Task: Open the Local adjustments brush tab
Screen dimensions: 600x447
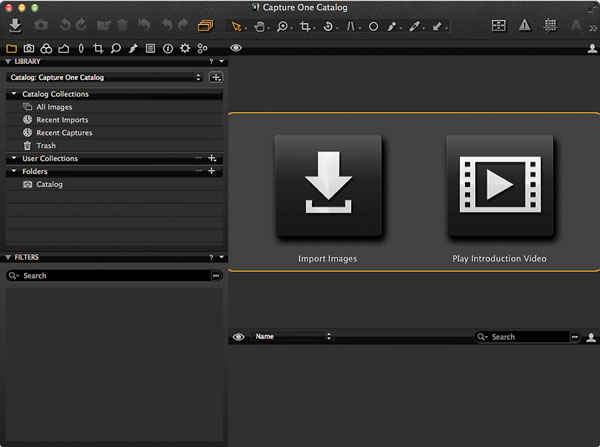Action: pos(133,49)
